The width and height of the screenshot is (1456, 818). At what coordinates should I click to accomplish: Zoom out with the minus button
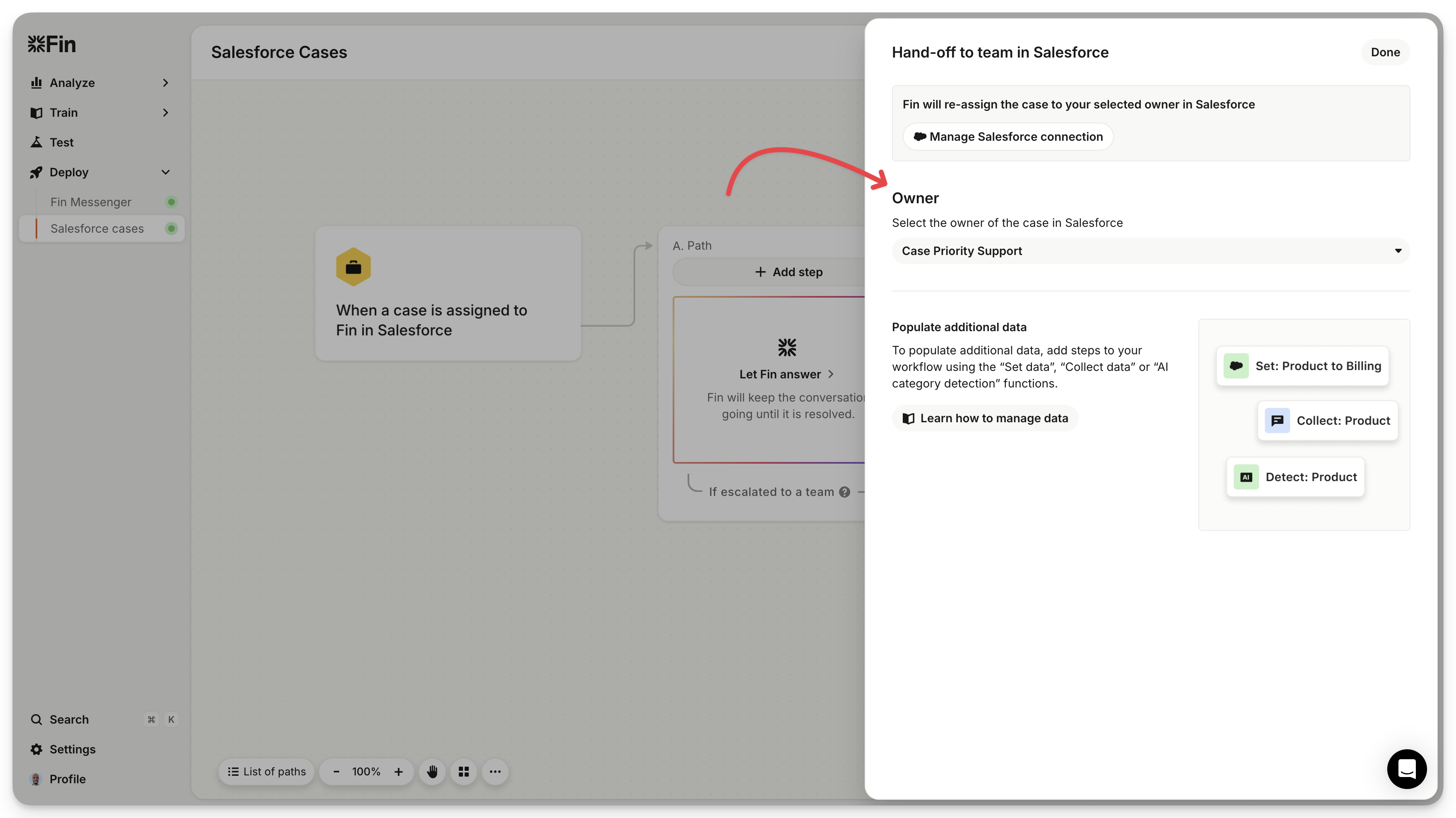point(336,772)
